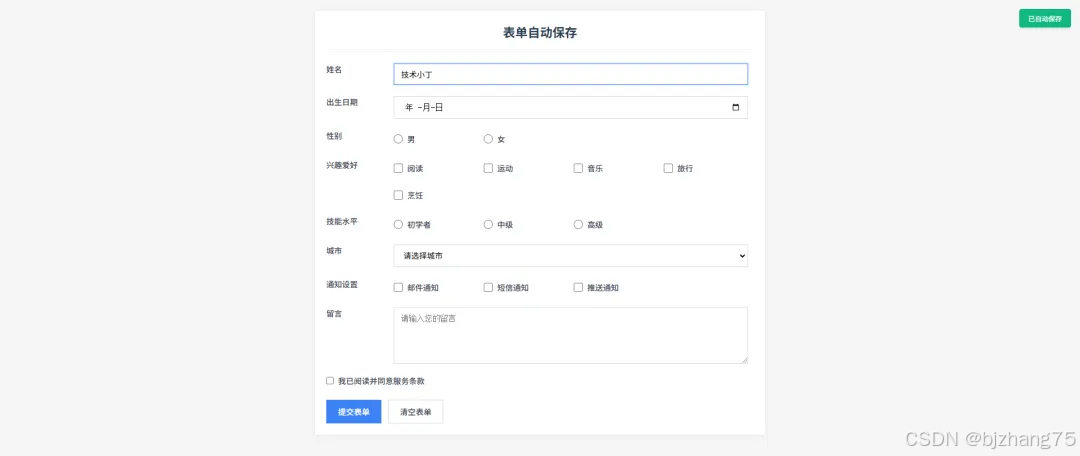Click the 技能水平 field label
The image size is (1080, 456).
[342, 222]
